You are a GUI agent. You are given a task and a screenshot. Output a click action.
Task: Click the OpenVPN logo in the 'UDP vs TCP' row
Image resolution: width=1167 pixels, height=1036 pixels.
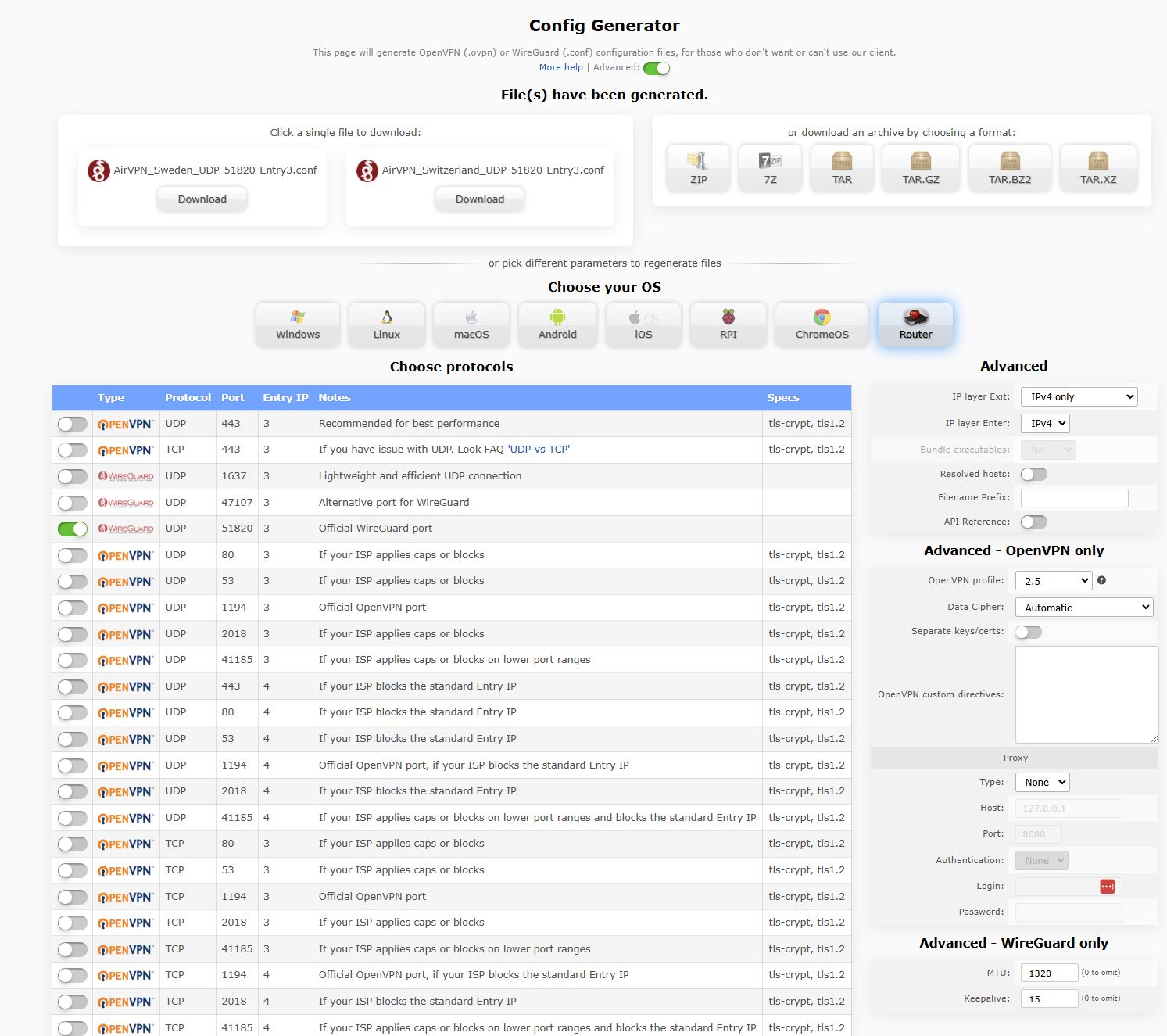click(x=126, y=450)
